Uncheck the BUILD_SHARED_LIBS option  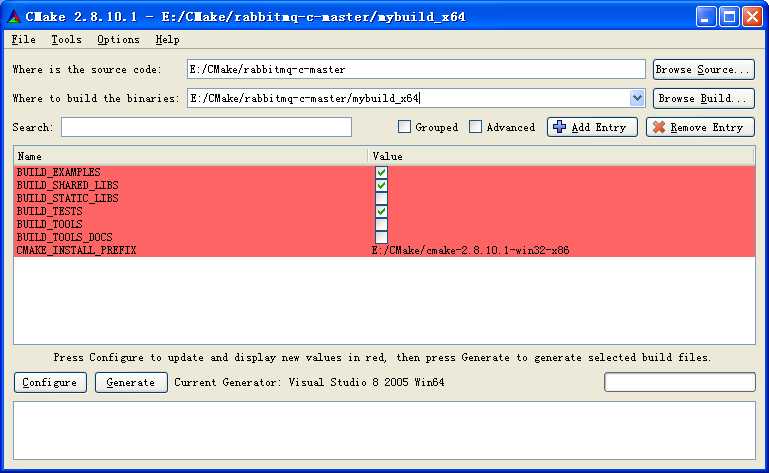pos(381,185)
